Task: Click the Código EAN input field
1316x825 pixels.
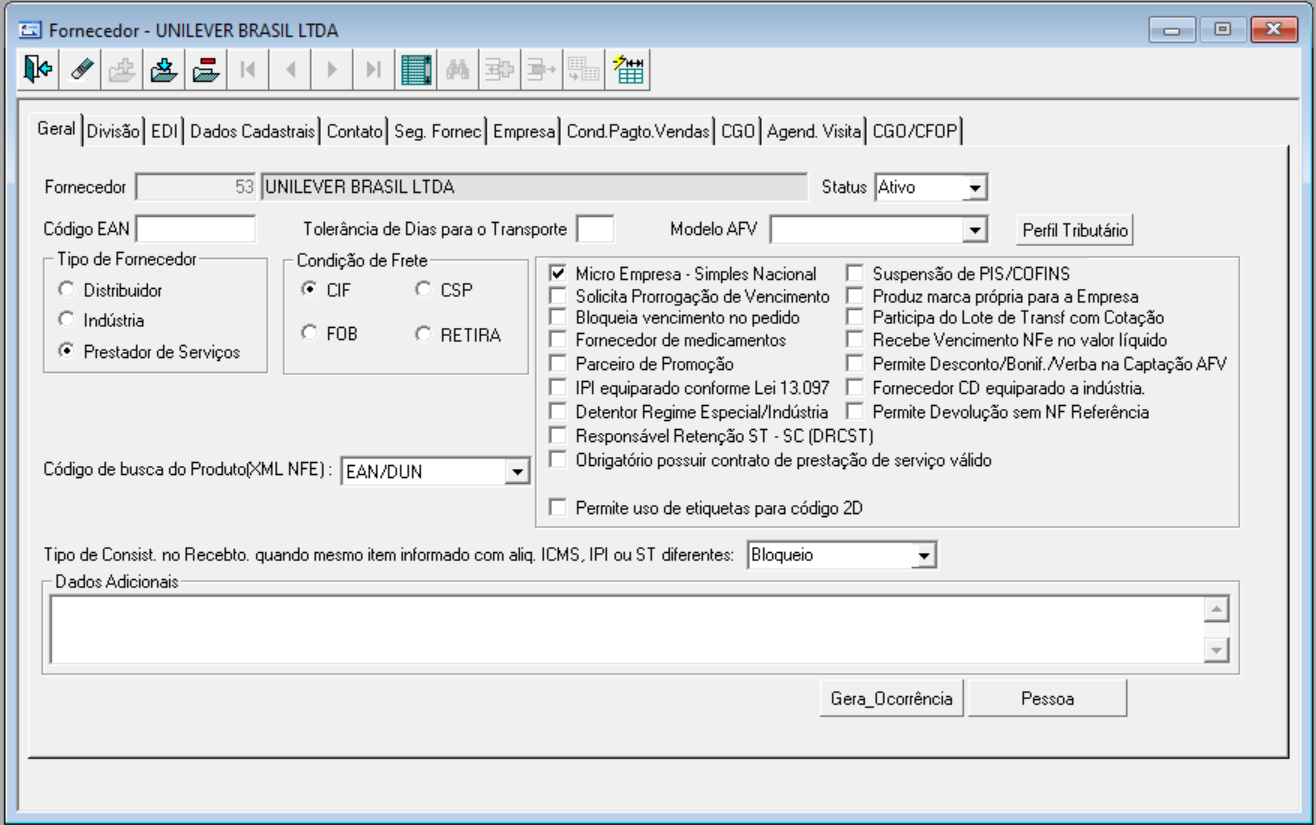Action: (196, 230)
